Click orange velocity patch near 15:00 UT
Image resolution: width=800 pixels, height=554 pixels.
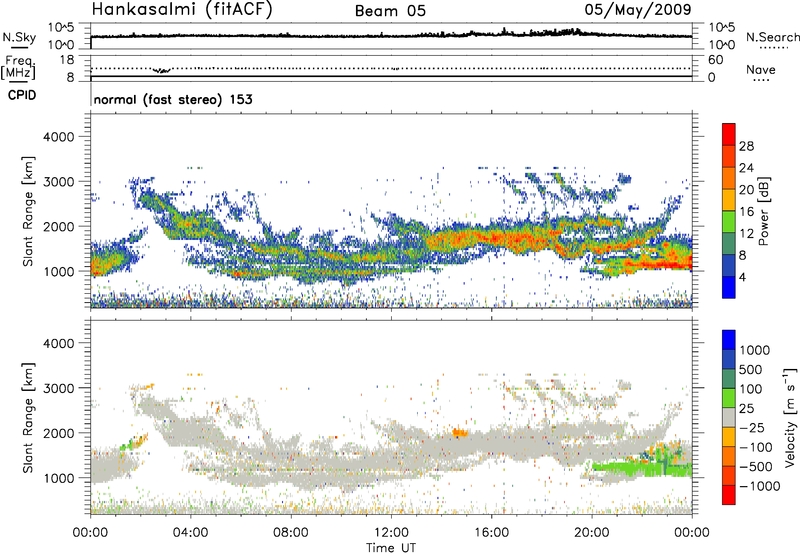click(460, 433)
